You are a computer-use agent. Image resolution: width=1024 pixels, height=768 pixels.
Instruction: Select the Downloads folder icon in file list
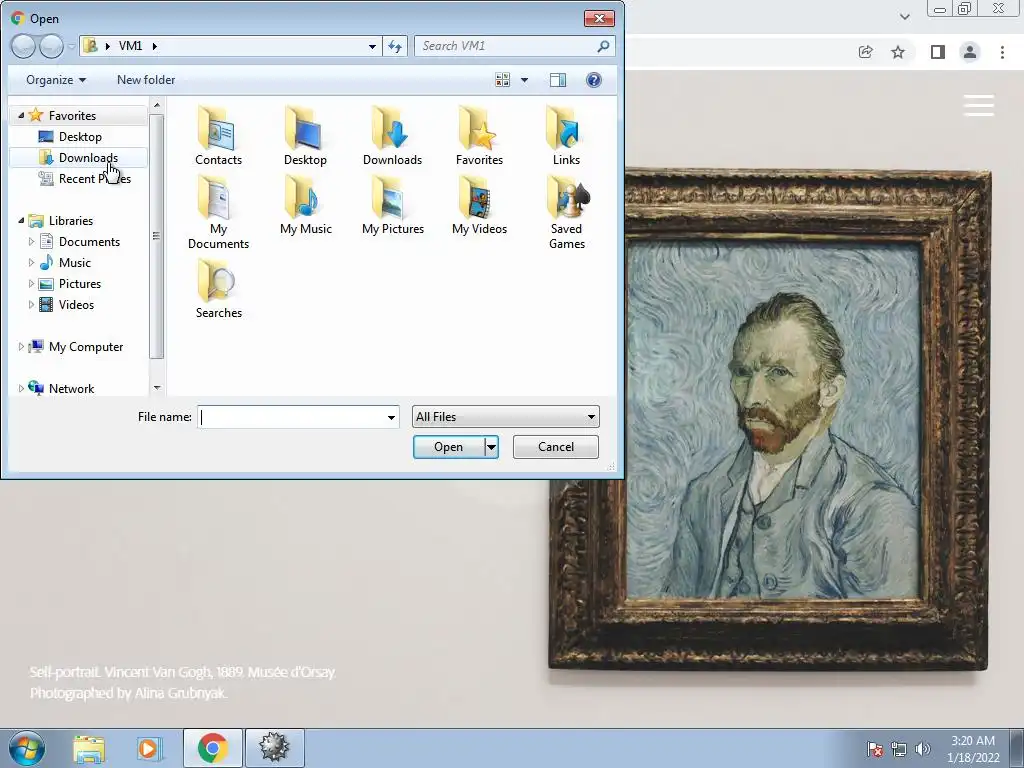click(392, 136)
